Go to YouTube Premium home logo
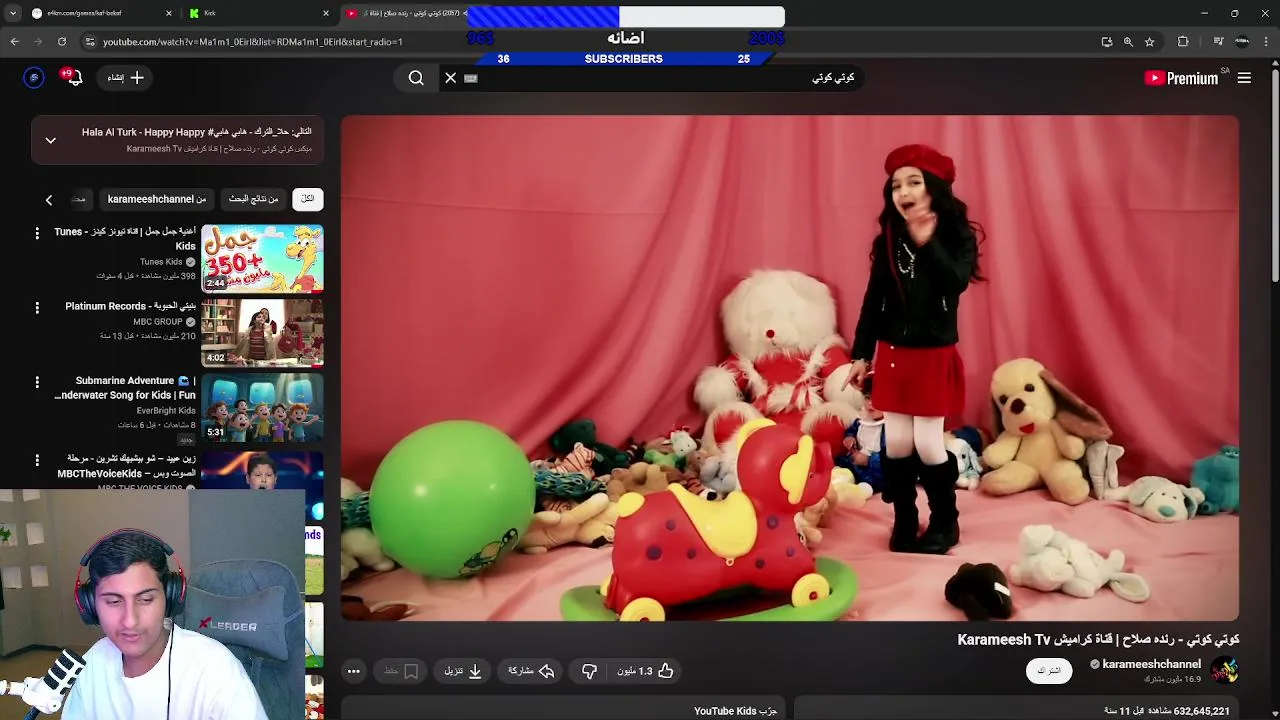The image size is (1280, 720). click(1181, 78)
